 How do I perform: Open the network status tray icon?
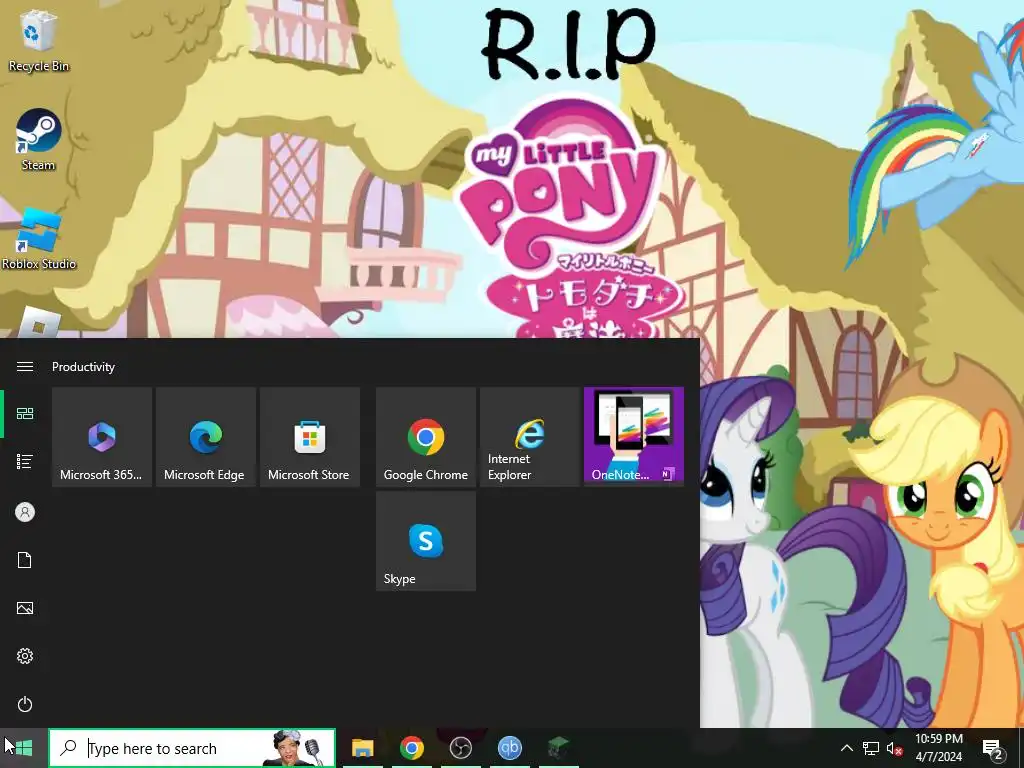pyautogui.click(x=871, y=748)
